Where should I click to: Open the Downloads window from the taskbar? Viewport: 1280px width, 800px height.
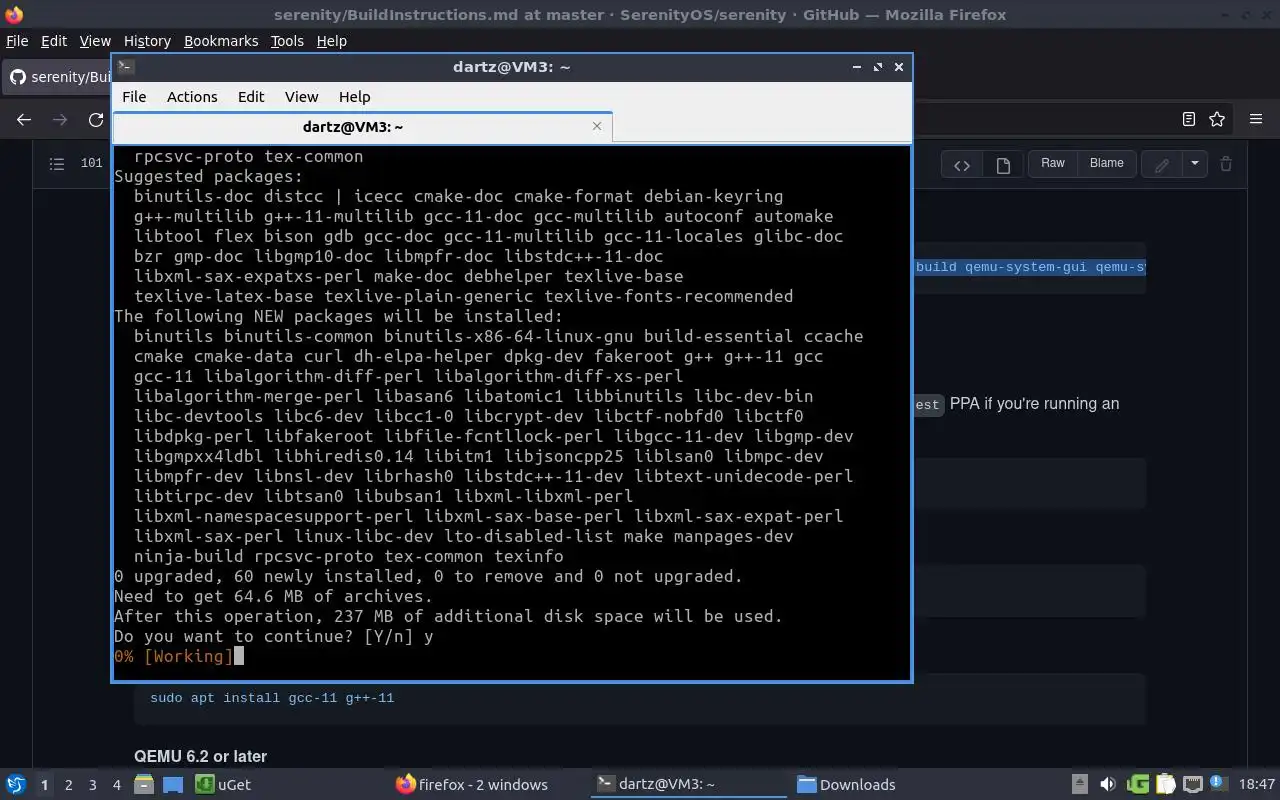click(x=846, y=785)
